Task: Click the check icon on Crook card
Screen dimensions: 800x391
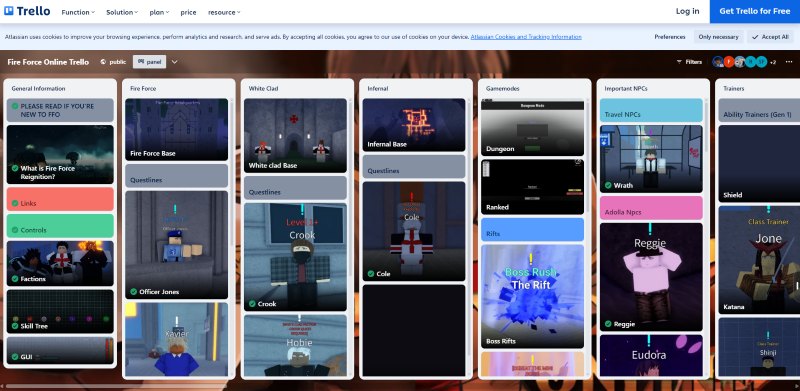Action: pos(252,304)
